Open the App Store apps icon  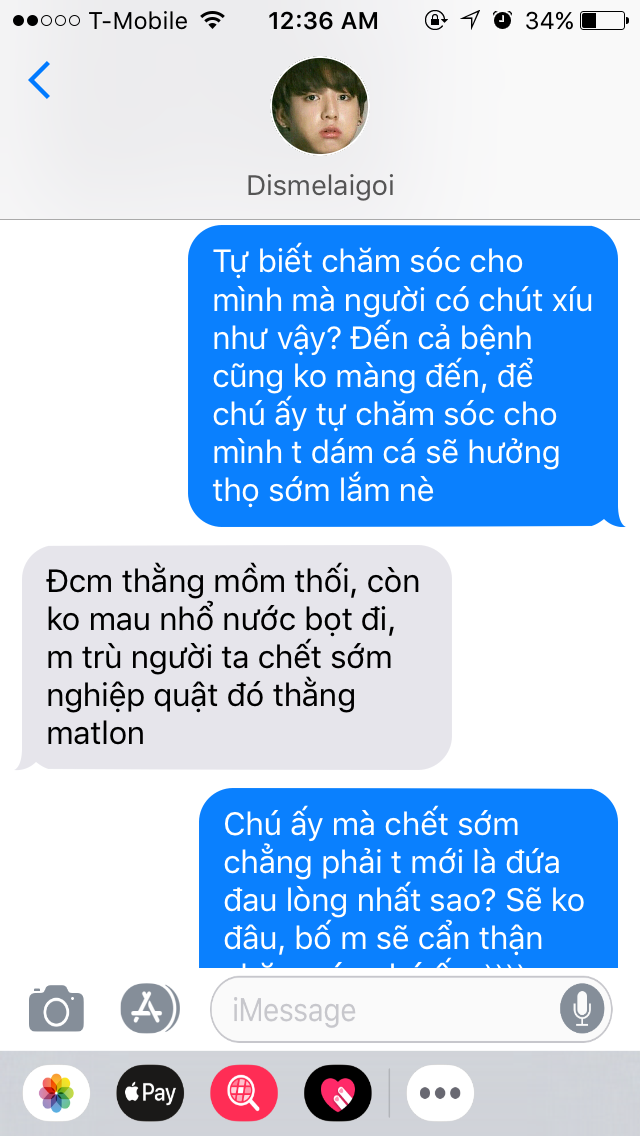pos(149,1008)
